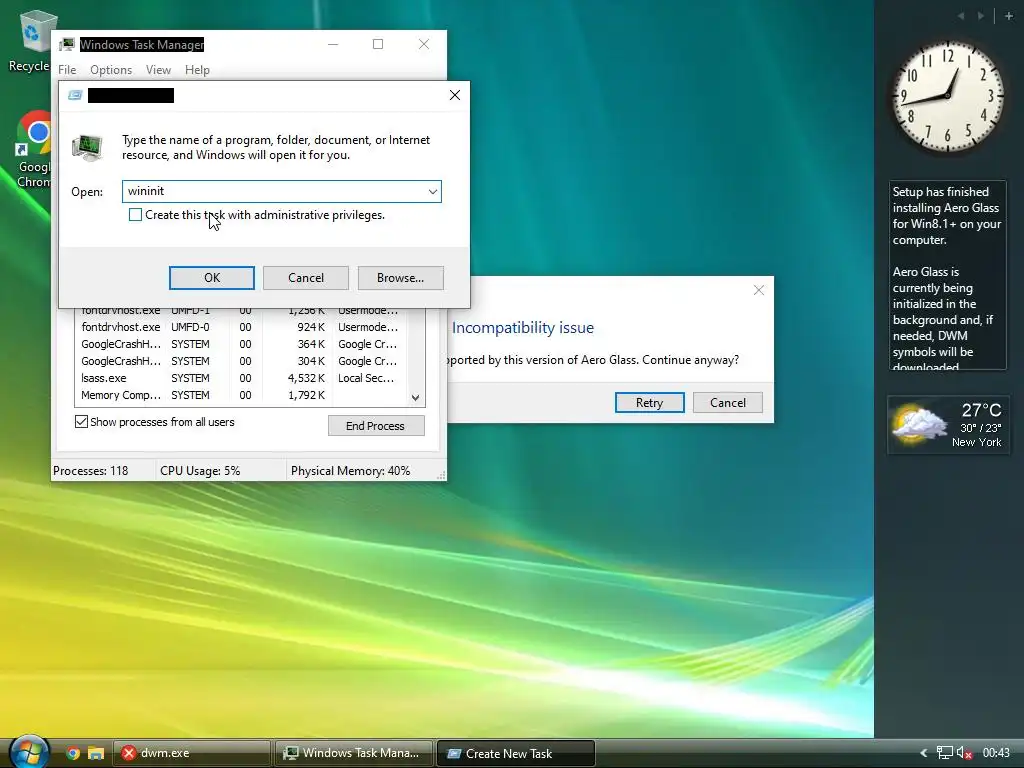
Task: Enable create task with administrative privileges
Action: [x=135, y=215]
